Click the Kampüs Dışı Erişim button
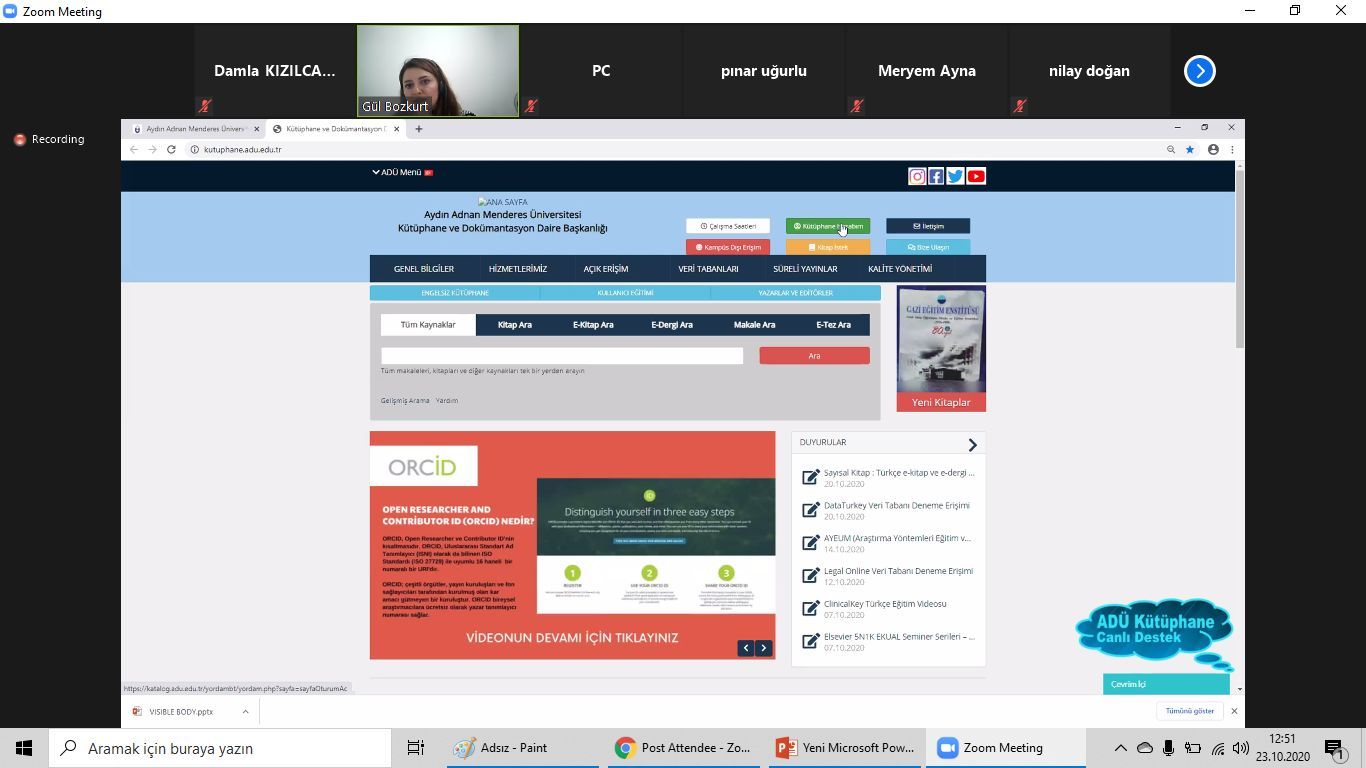 click(x=728, y=247)
